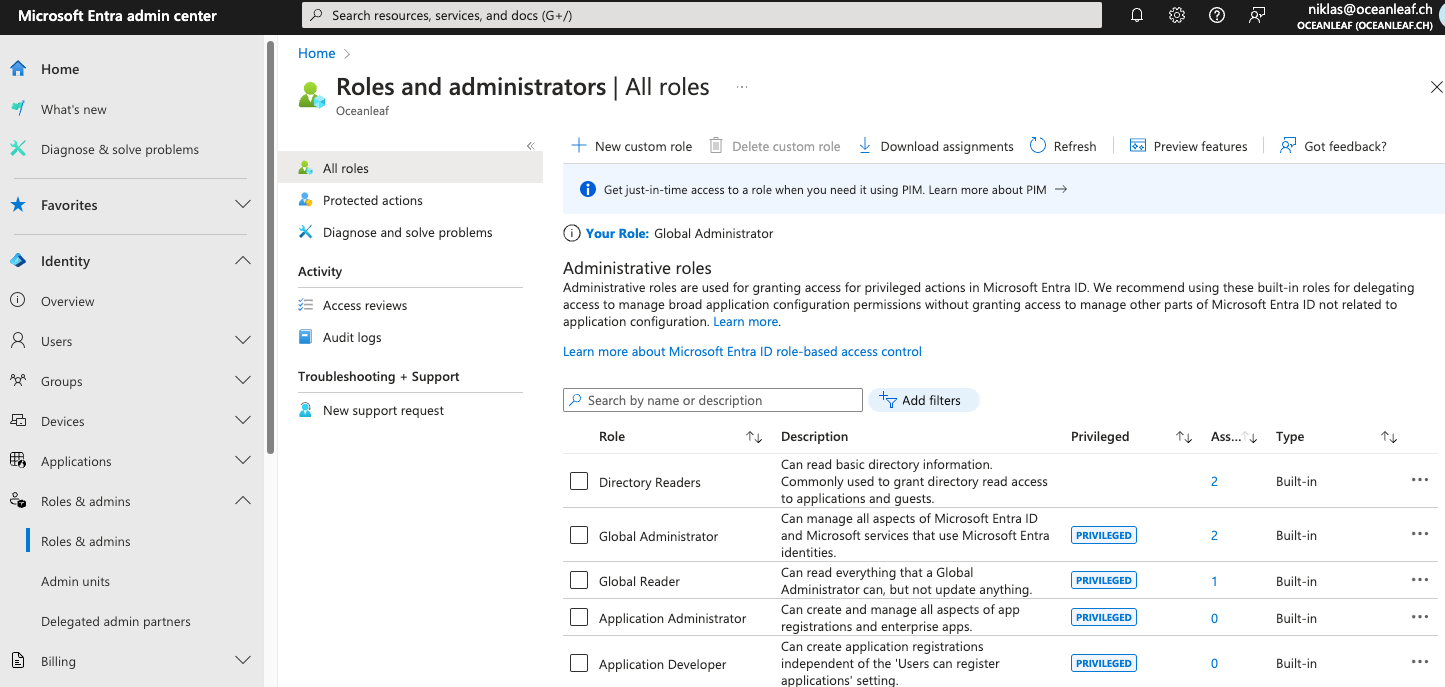Check the Directory Readers role checkbox
This screenshot has width=1445, height=687.
pyautogui.click(x=579, y=481)
